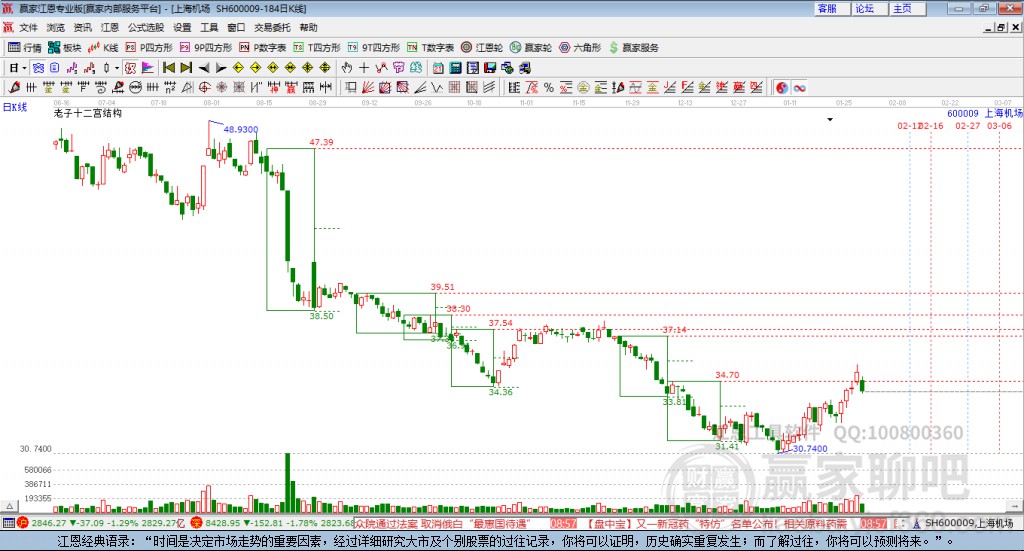
Task: Click the 600009 上海机场 chart label
Action: [x=985, y=113]
